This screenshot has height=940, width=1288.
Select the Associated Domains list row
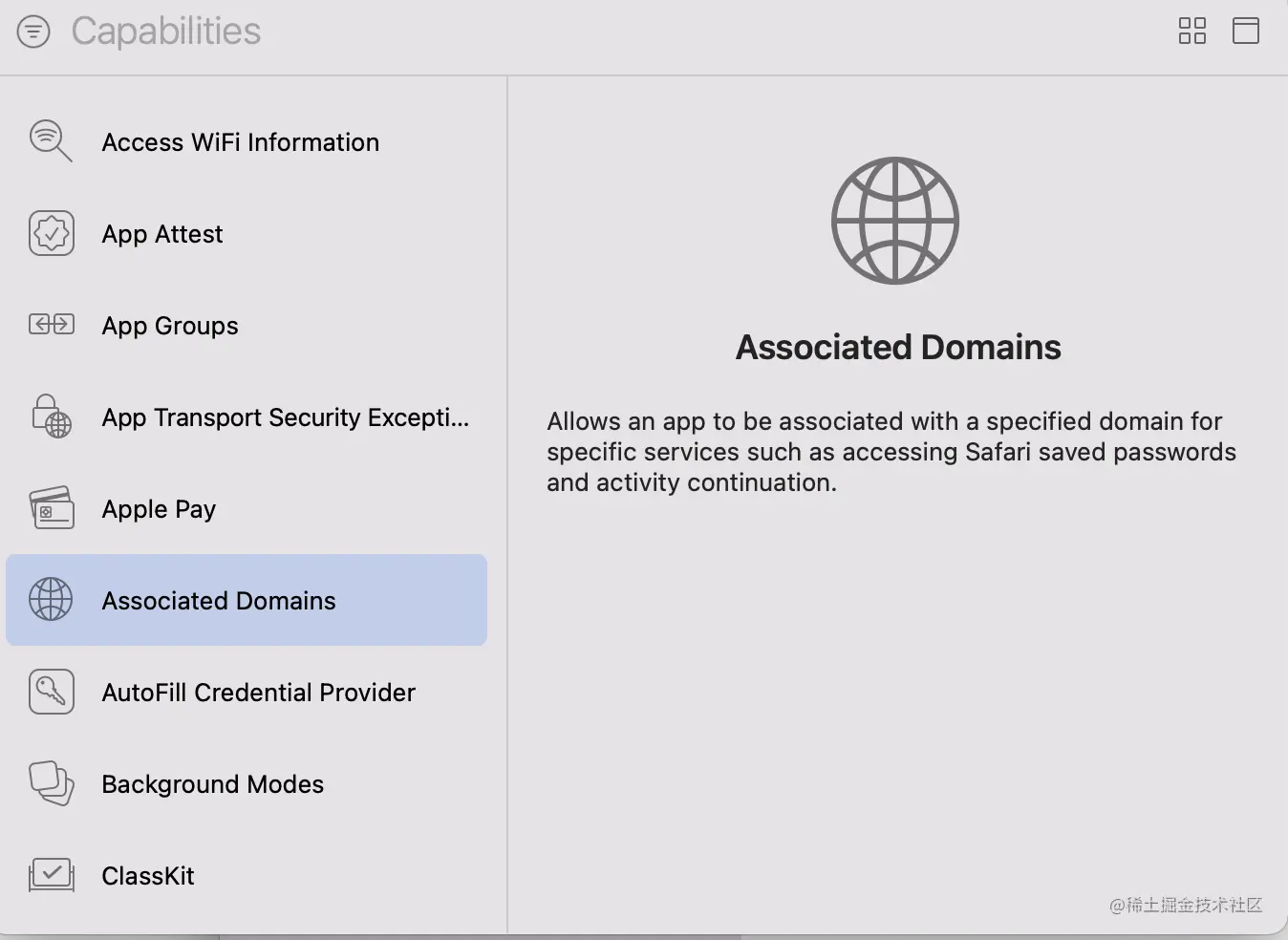[247, 600]
